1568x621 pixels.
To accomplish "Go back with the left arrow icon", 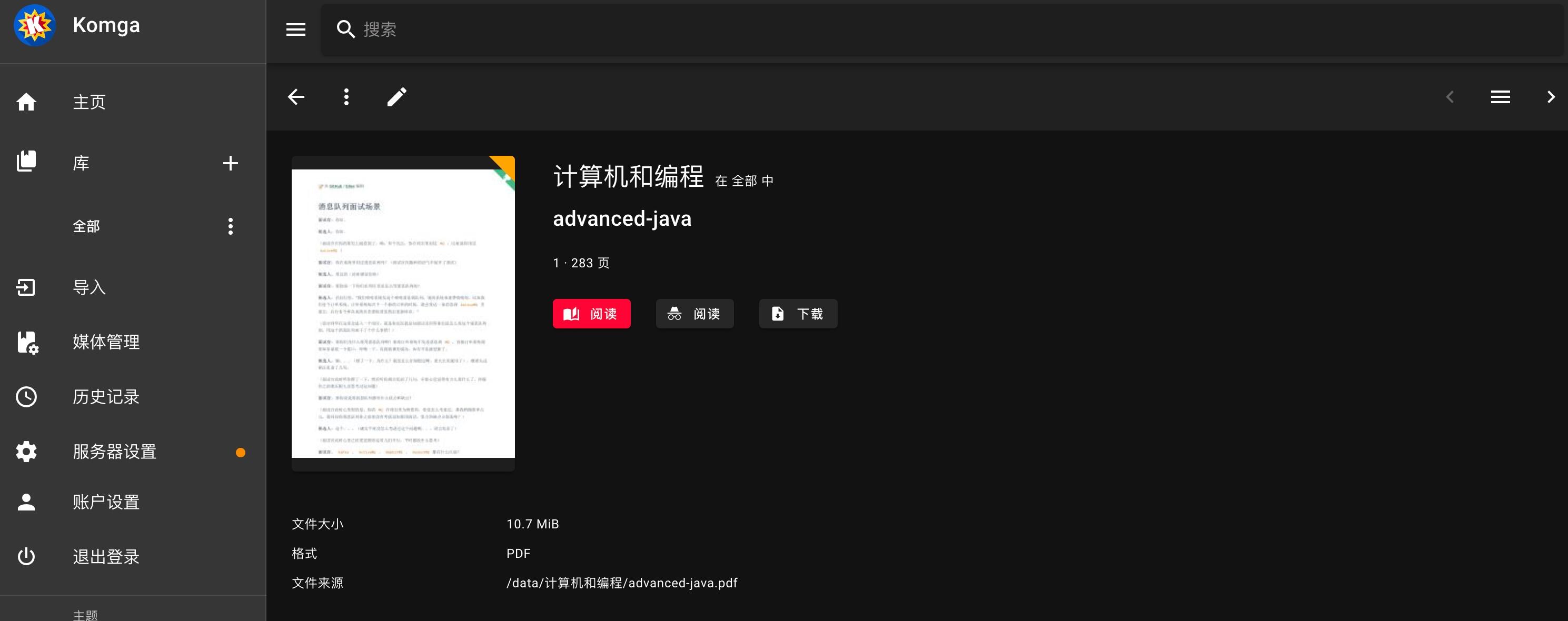I will tap(296, 97).
